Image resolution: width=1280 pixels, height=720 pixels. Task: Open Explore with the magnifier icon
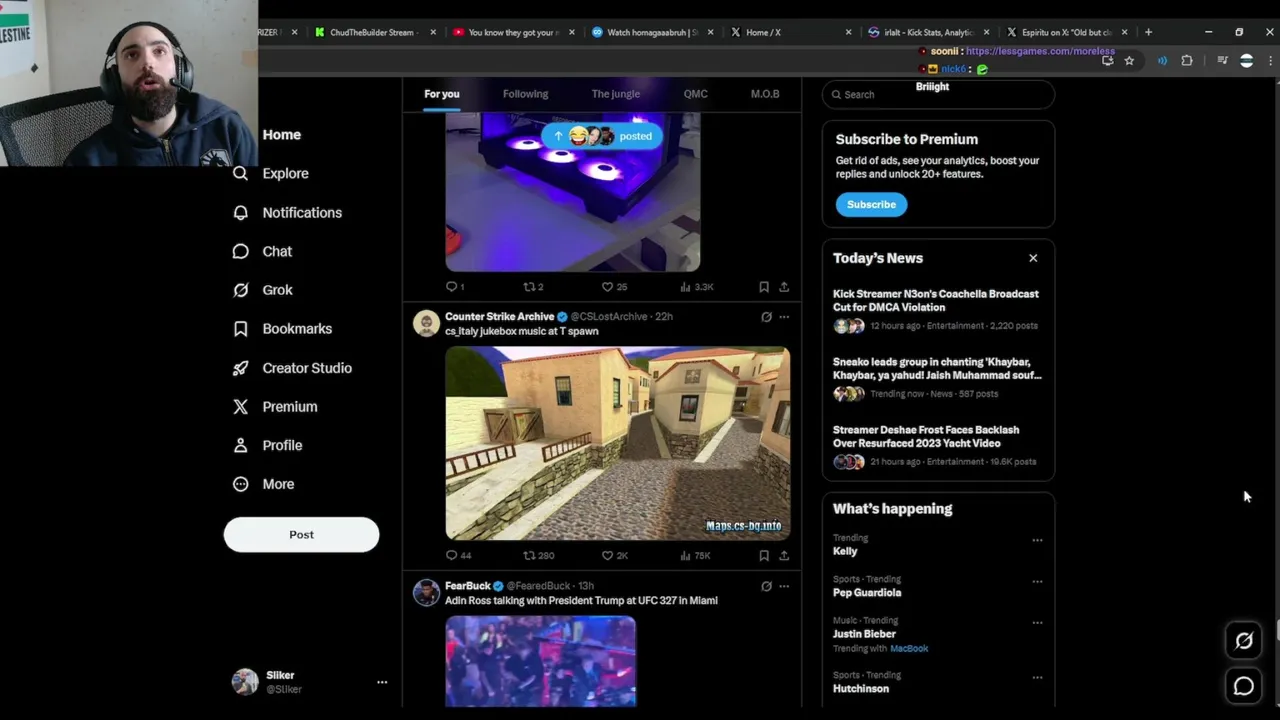[240, 173]
